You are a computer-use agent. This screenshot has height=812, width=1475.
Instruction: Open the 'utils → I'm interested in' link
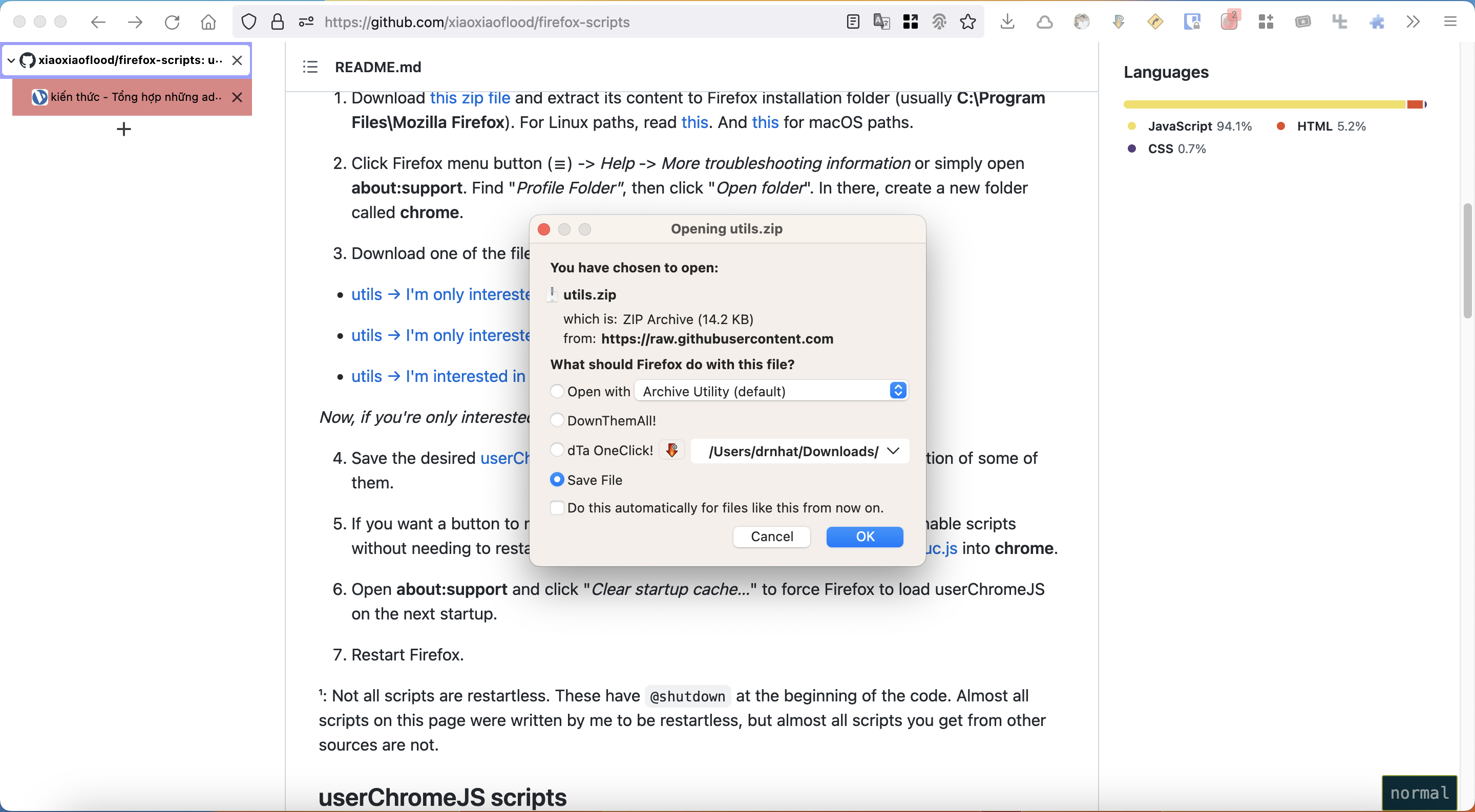(x=438, y=376)
